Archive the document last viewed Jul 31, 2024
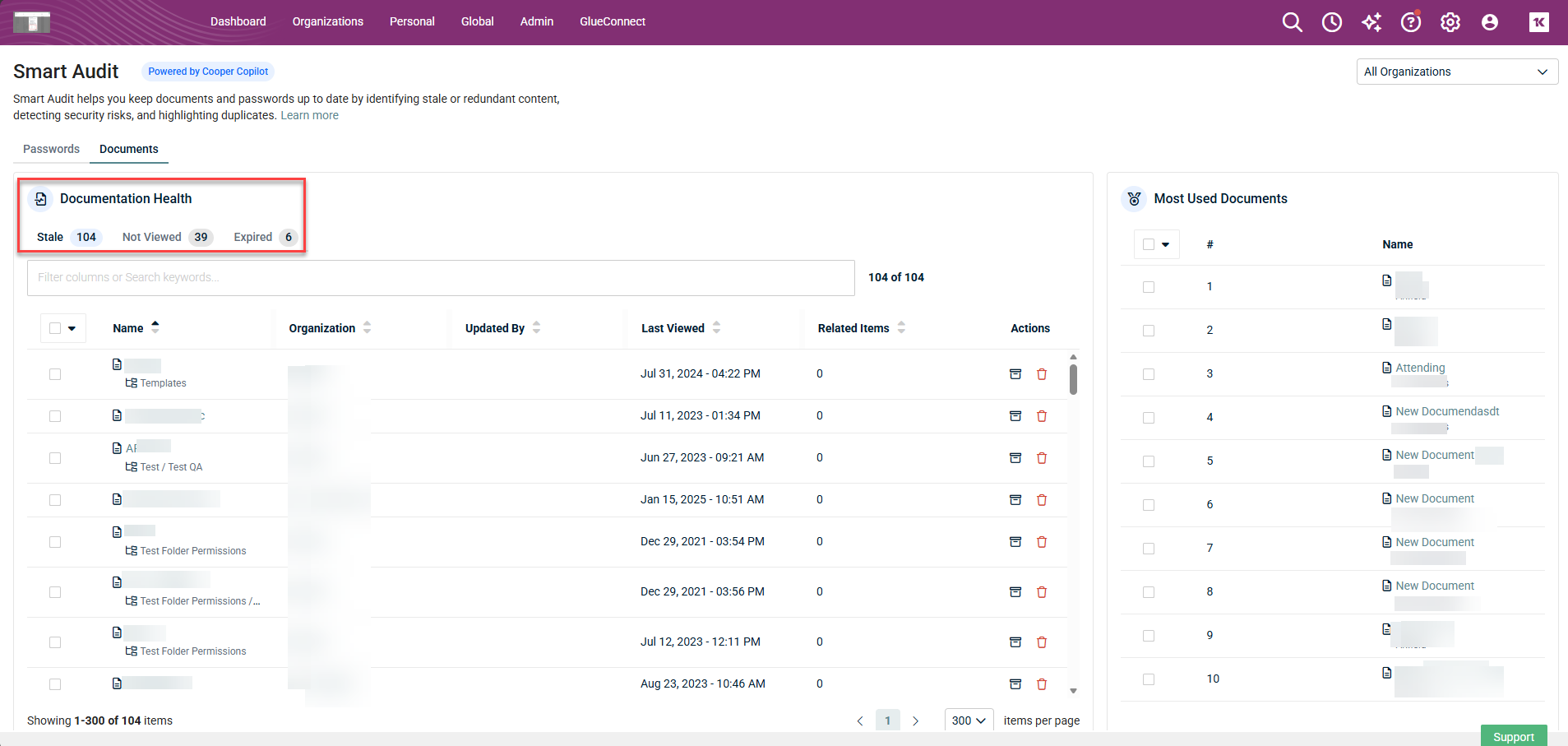Viewport: 1568px width, 746px height. pos(1015,374)
